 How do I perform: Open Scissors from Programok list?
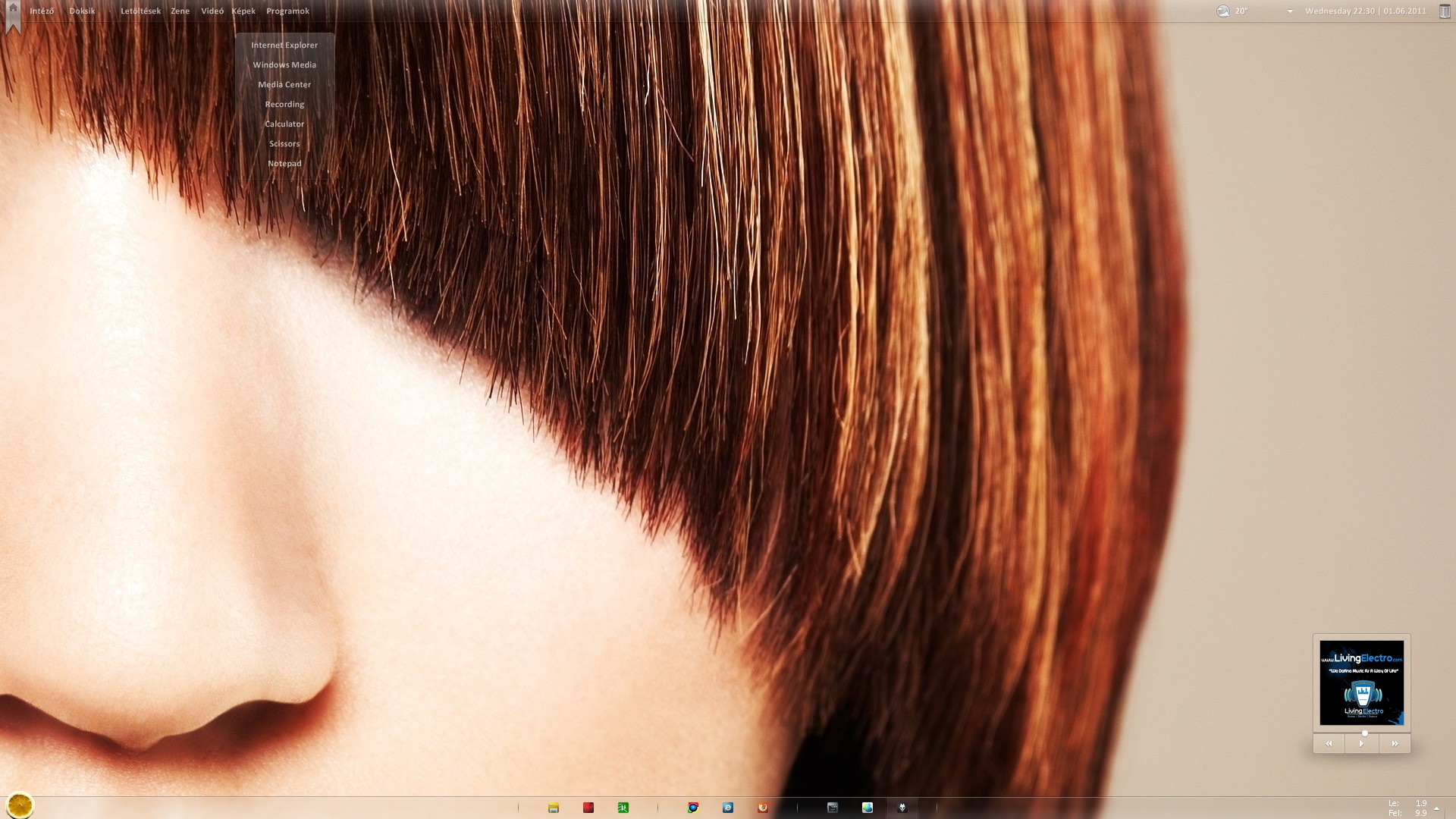pyautogui.click(x=284, y=144)
